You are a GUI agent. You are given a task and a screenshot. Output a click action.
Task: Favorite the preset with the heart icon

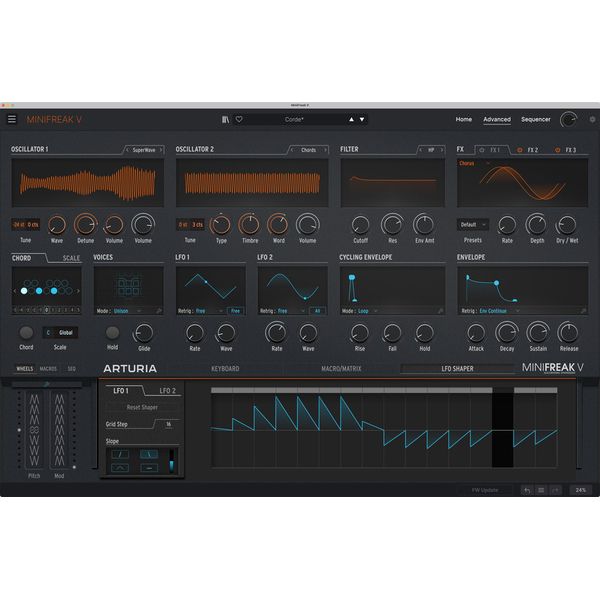(239, 119)
